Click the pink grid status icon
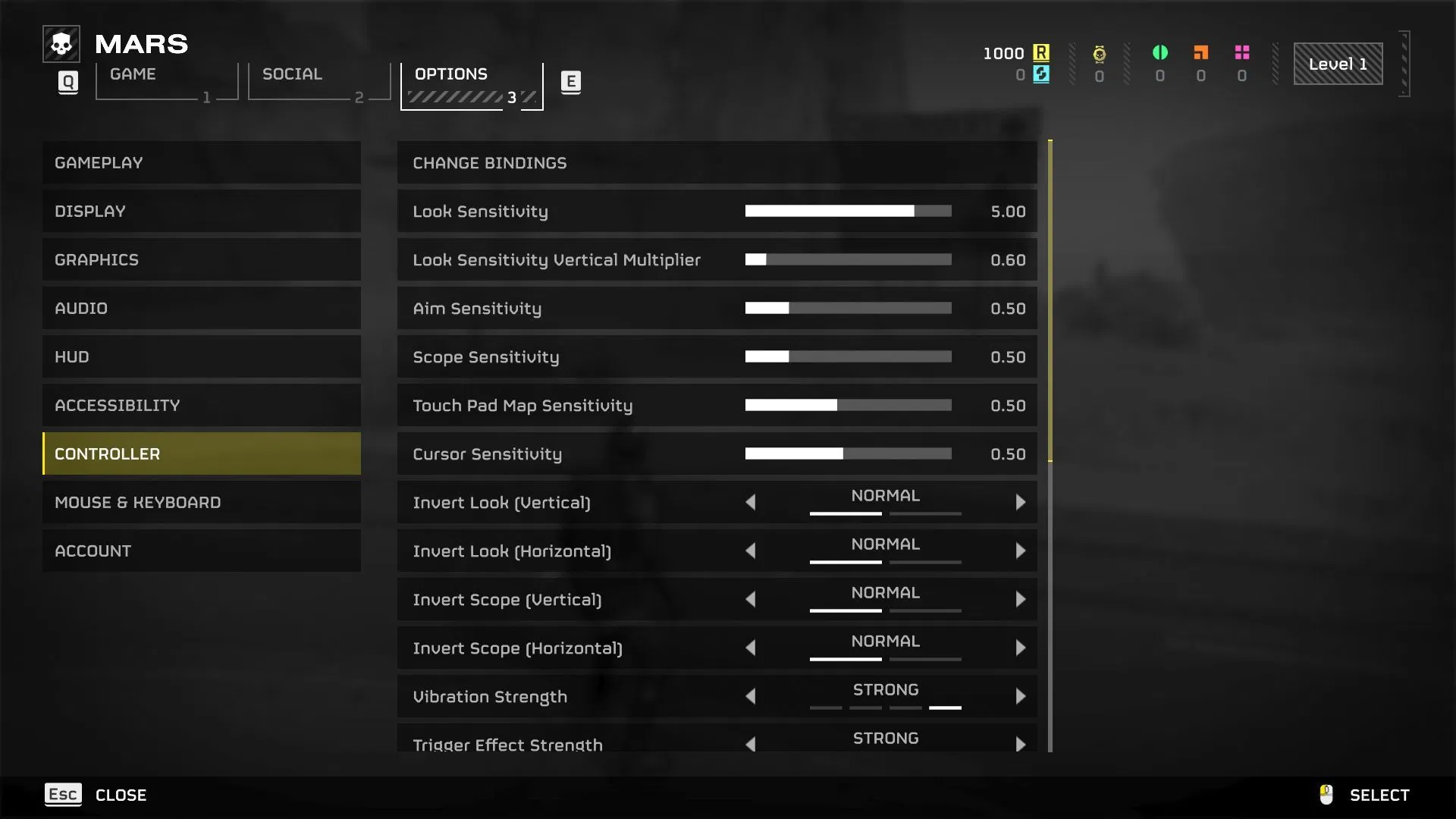 pos(1242,52)
